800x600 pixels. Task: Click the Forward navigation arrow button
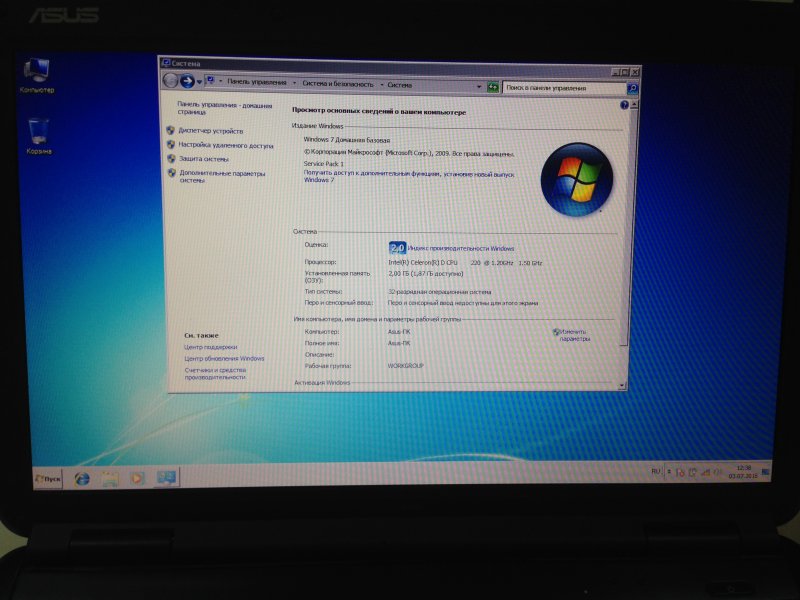coord(187,81)
